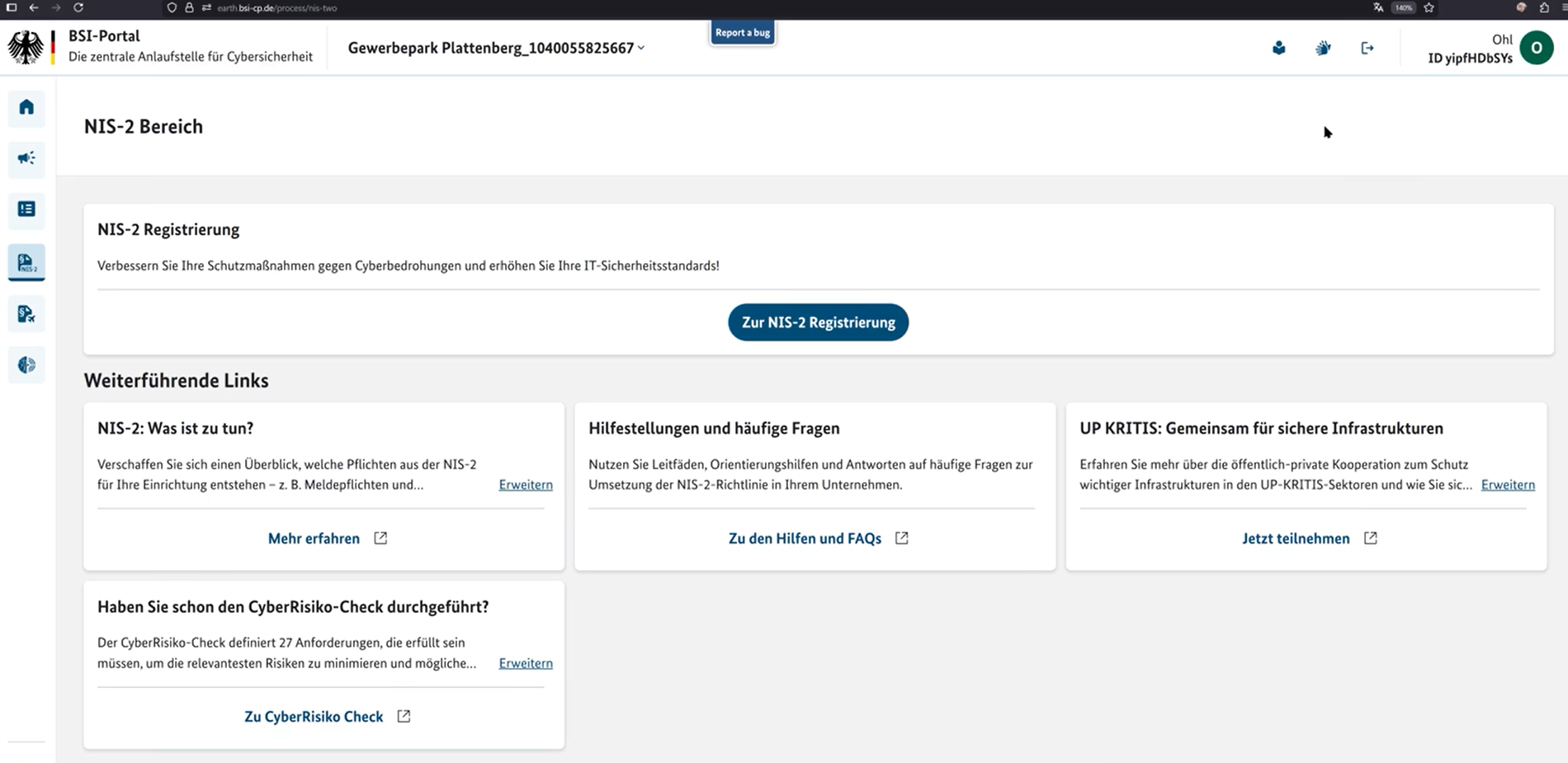Expand the CyberRisiko-Check card description

point(526,663)
